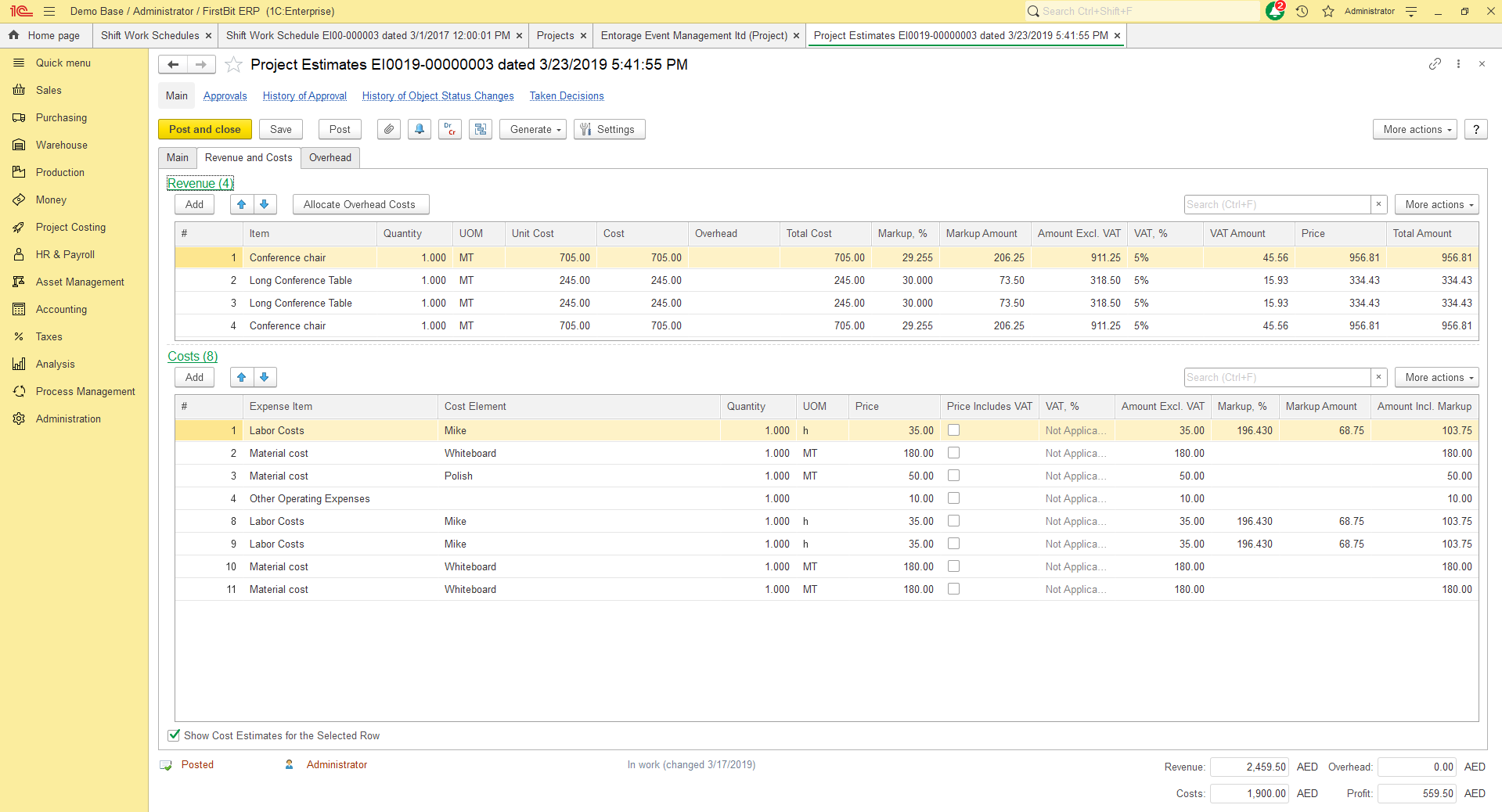Click the Post and close button

coord(205,130)
